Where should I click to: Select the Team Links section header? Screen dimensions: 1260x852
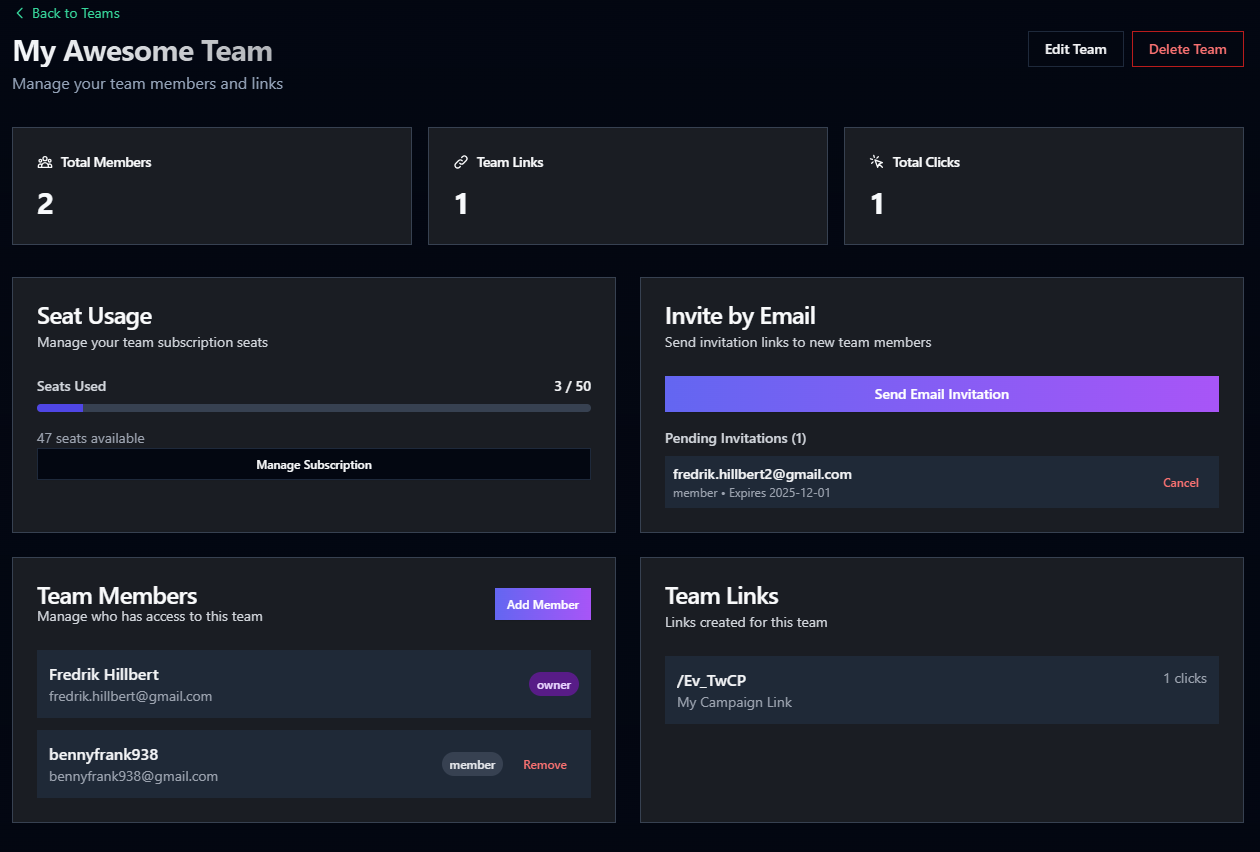721,596
